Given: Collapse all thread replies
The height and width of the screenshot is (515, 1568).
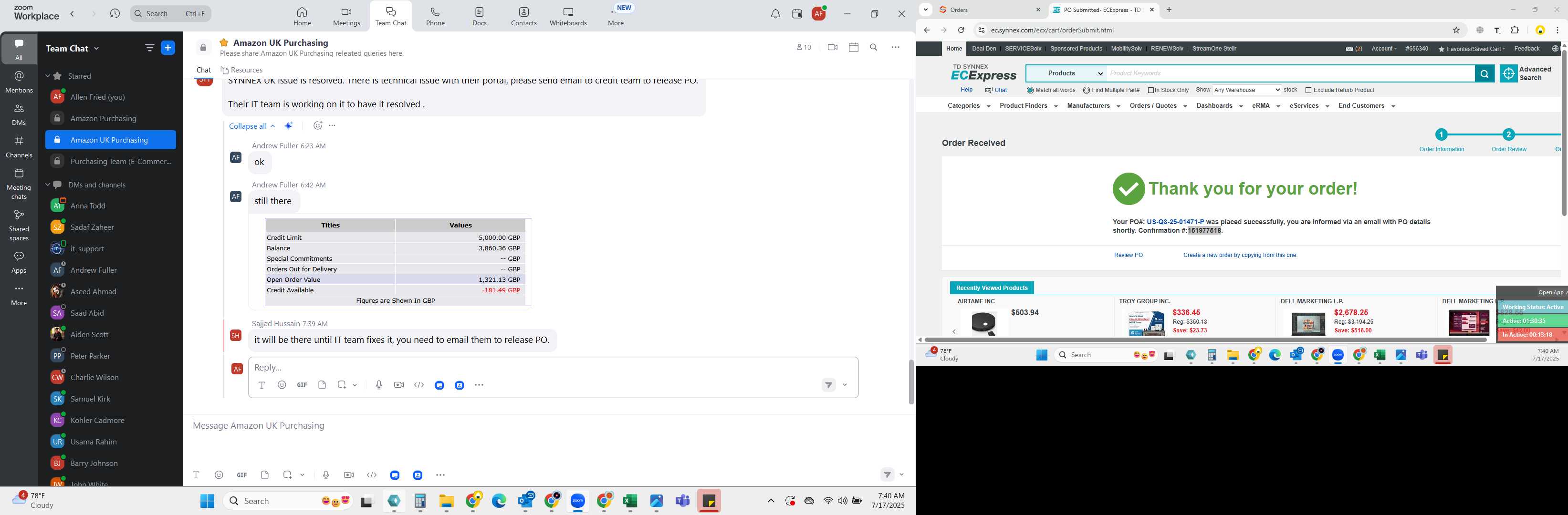Looking at the screenshot, I should [x=251, y=126].
